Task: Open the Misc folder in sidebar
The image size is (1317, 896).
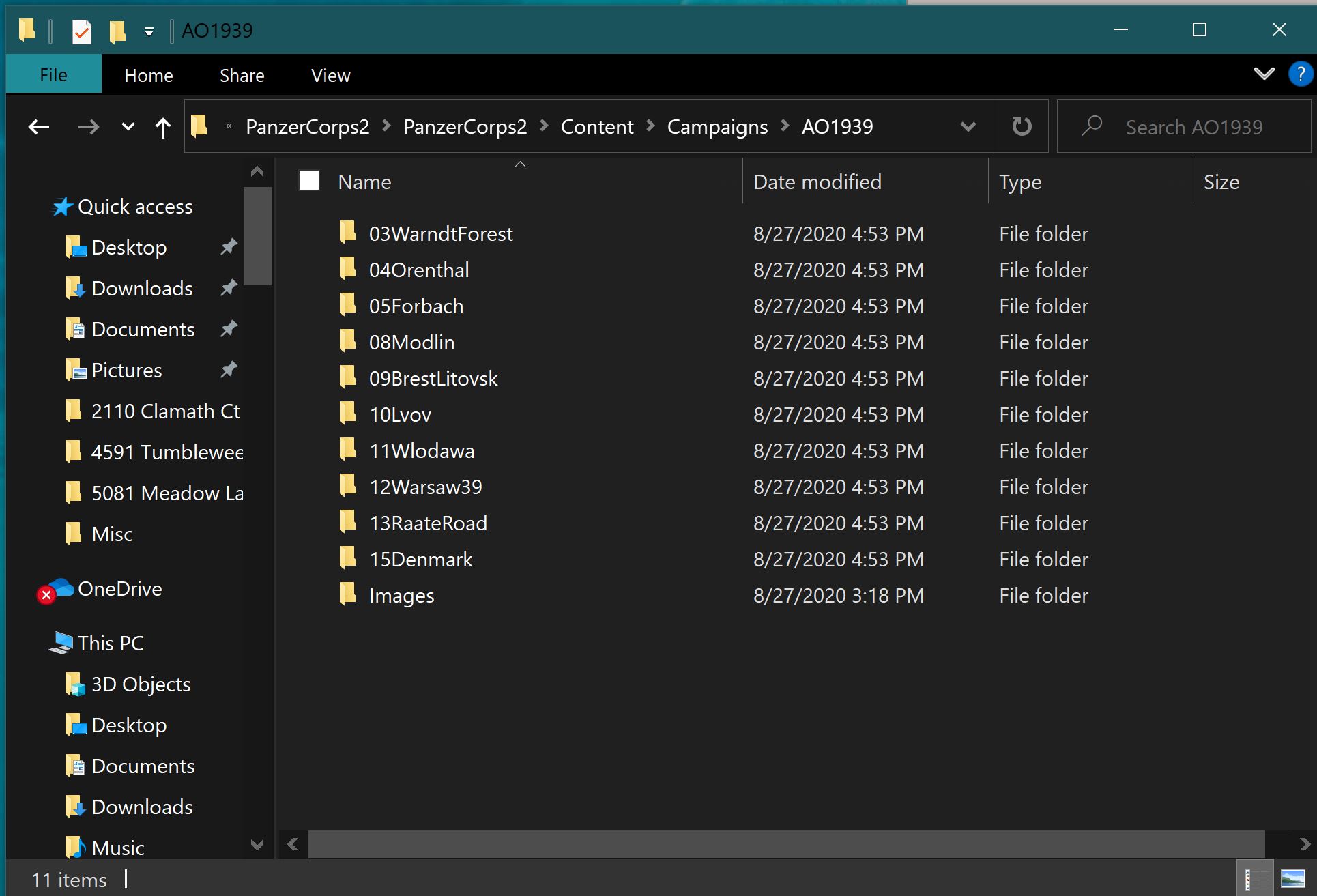Action: (x=112, y=534)
